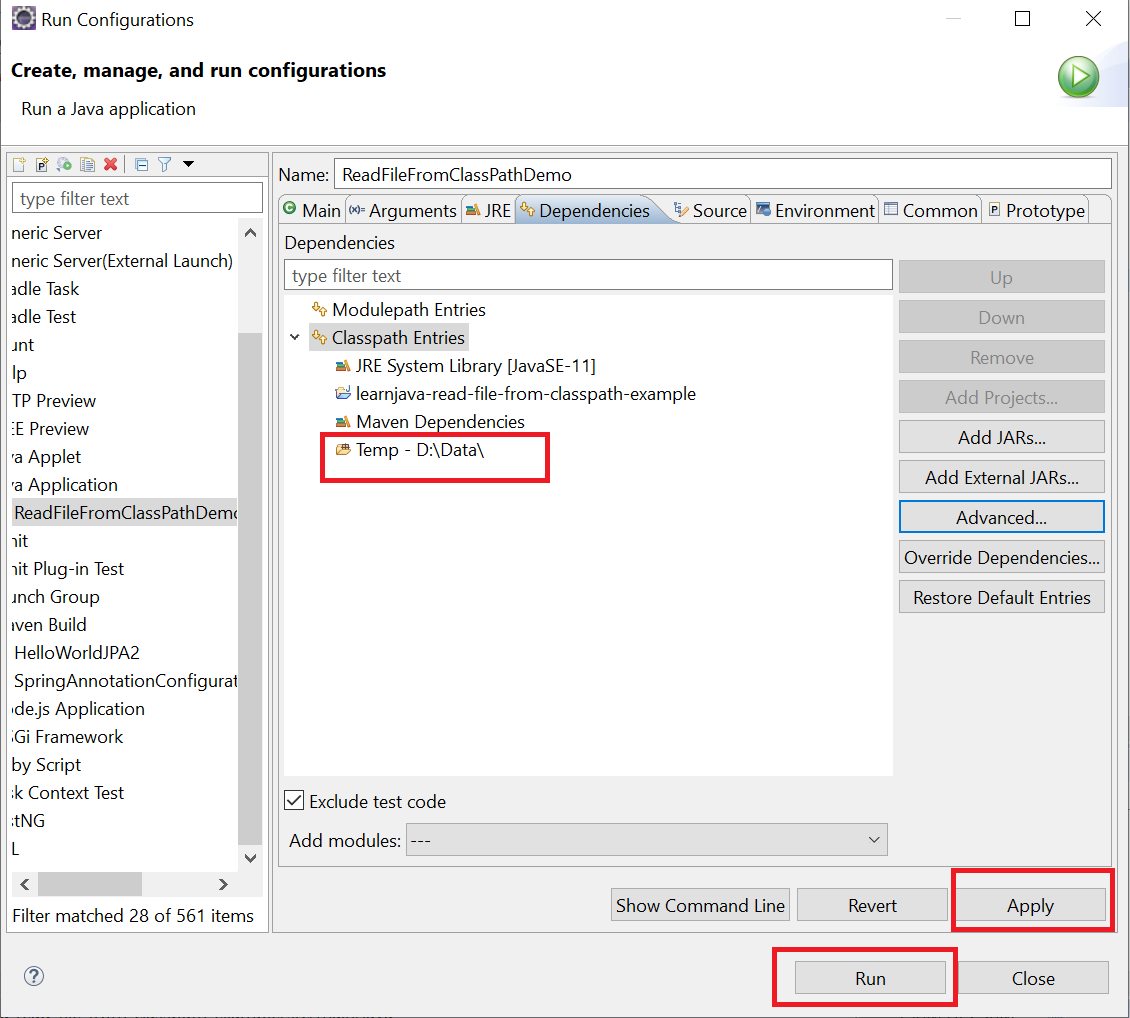Click the Export launch configuration icon
This screenshot has width=1130, height=1018.
(65, 165)
